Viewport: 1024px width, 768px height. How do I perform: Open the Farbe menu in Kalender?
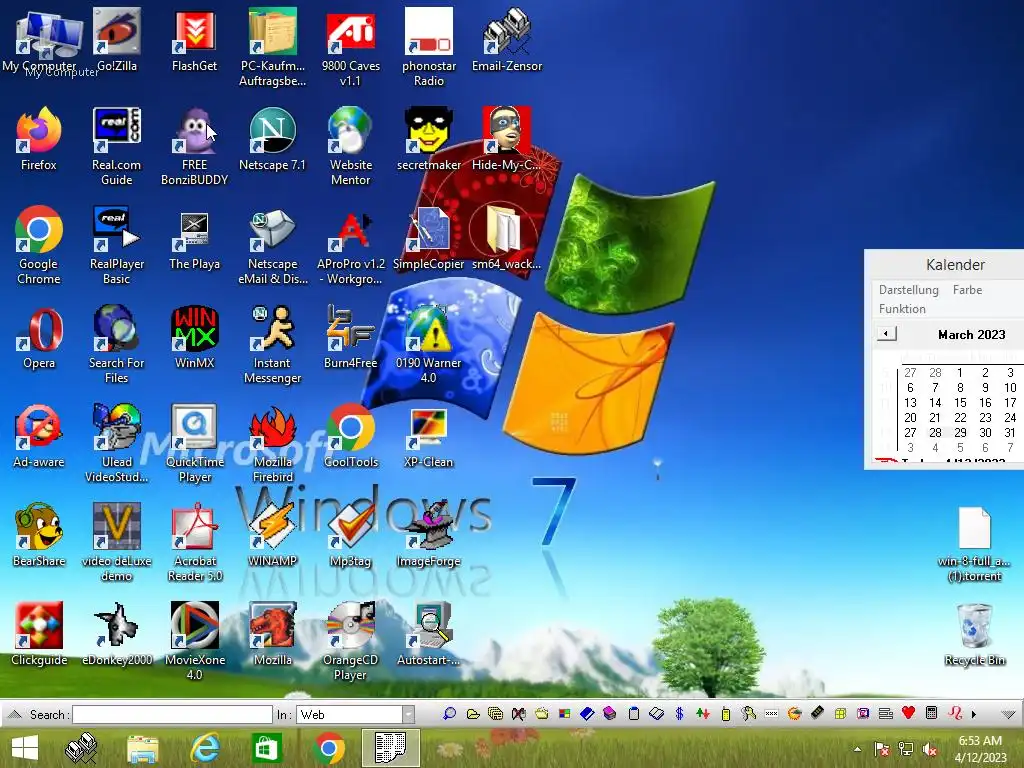click(x=967, y=290)
